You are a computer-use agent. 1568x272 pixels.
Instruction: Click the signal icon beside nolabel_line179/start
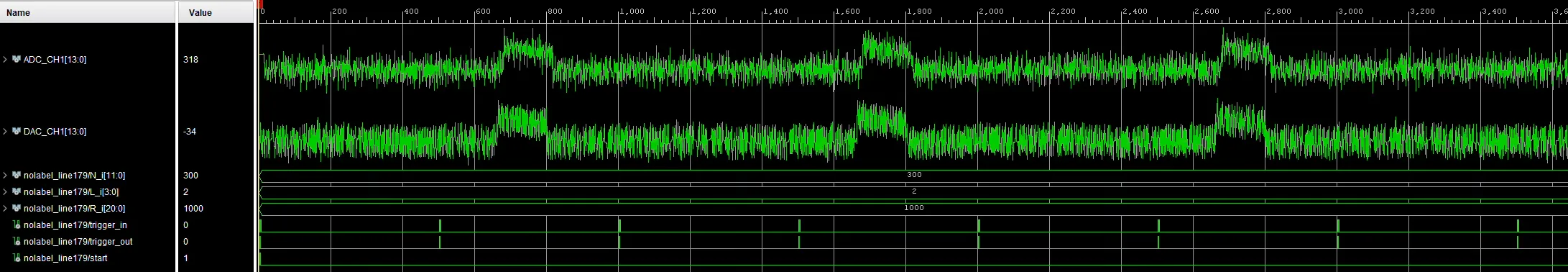click(17, 258)
